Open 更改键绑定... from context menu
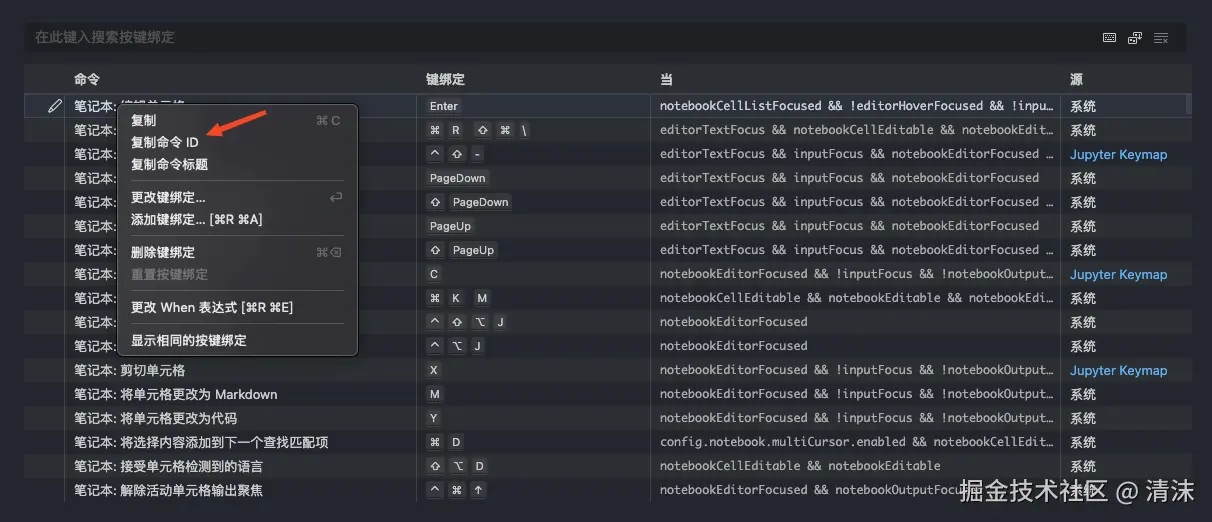The image size is (1212, 522). pos(168,197)
